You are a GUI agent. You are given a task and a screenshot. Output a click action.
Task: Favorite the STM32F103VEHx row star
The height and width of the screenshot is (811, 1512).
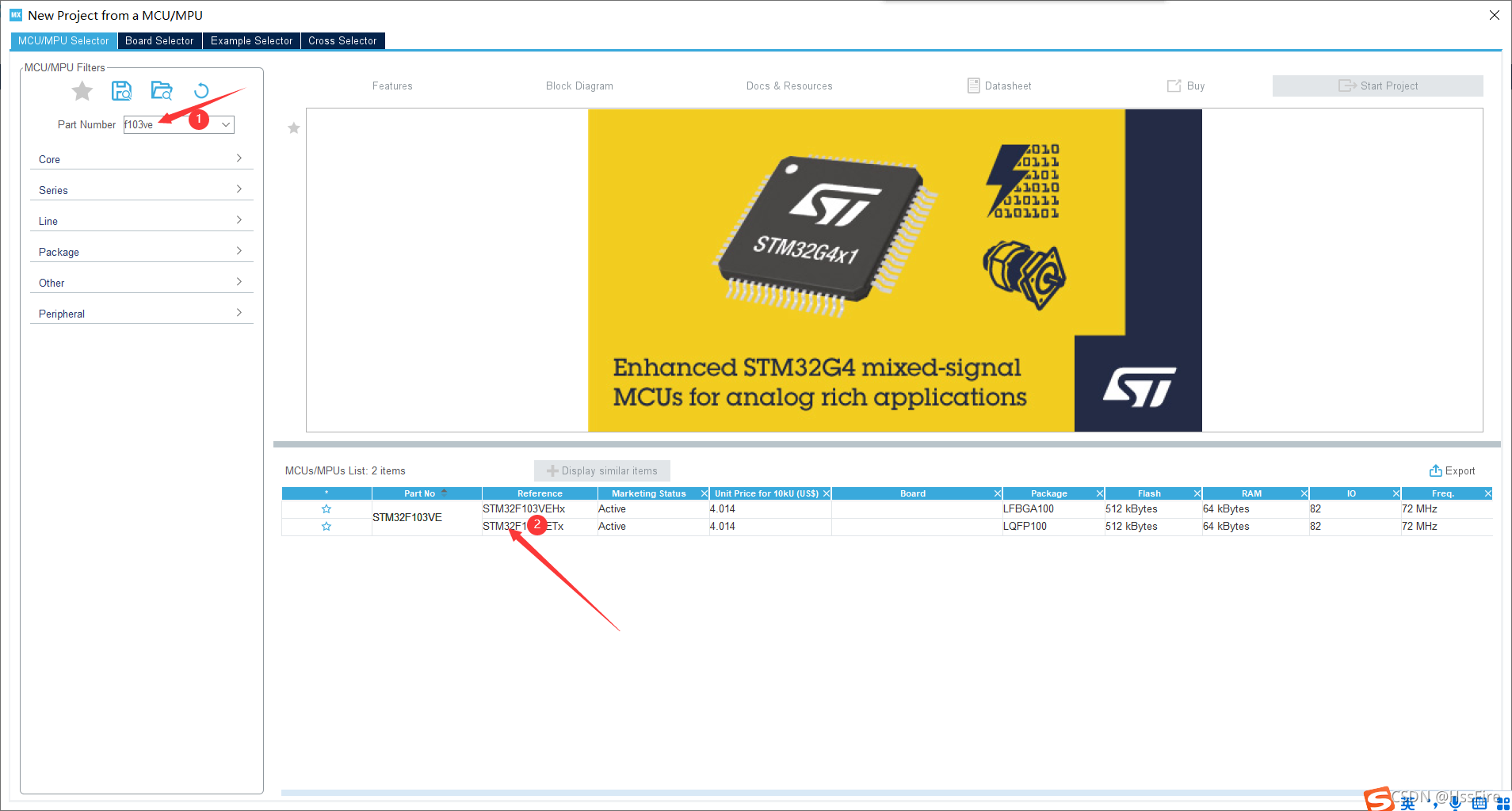pyautogui.click(x=326, y=509)
